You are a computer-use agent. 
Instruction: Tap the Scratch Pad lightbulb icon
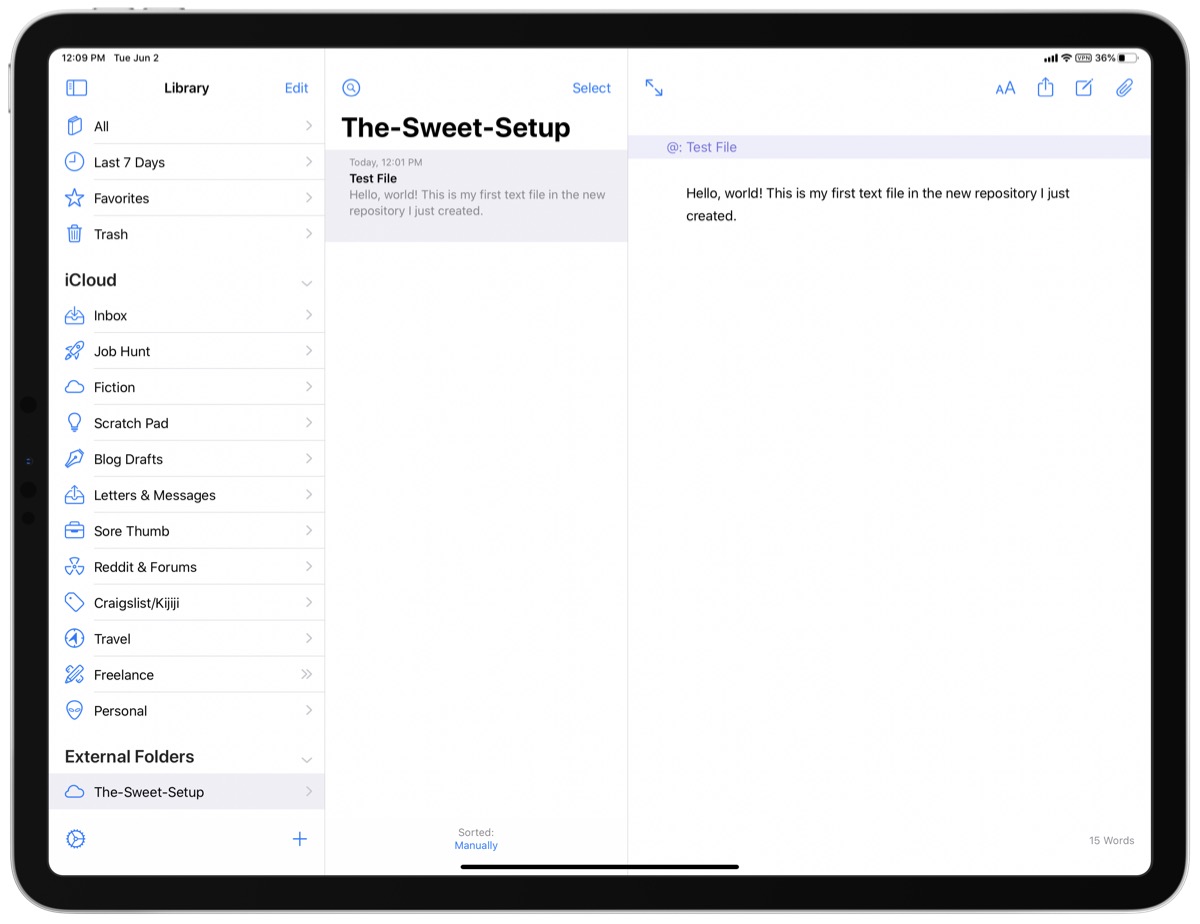click(x=74, y=423)
